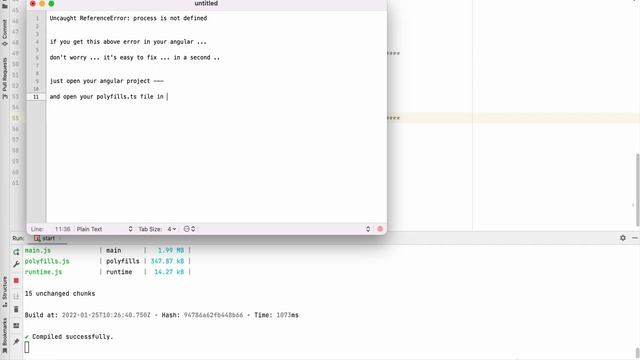
Task: Click the console input cursor box
Action: coord(27,347)
